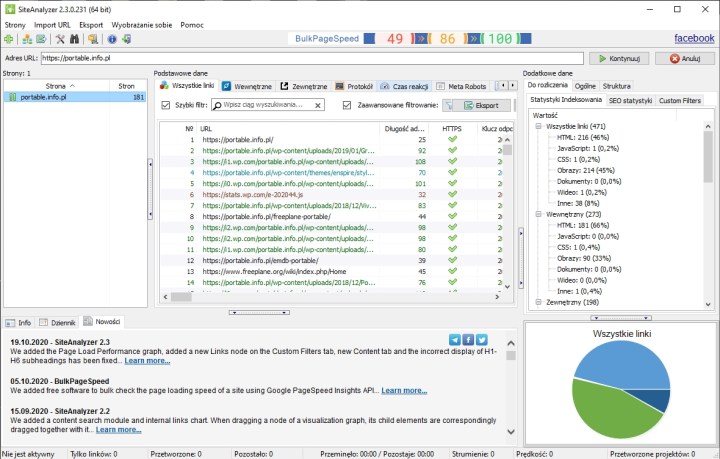
Task: Click the Eksport button near filter
Action: coord(481,106)
